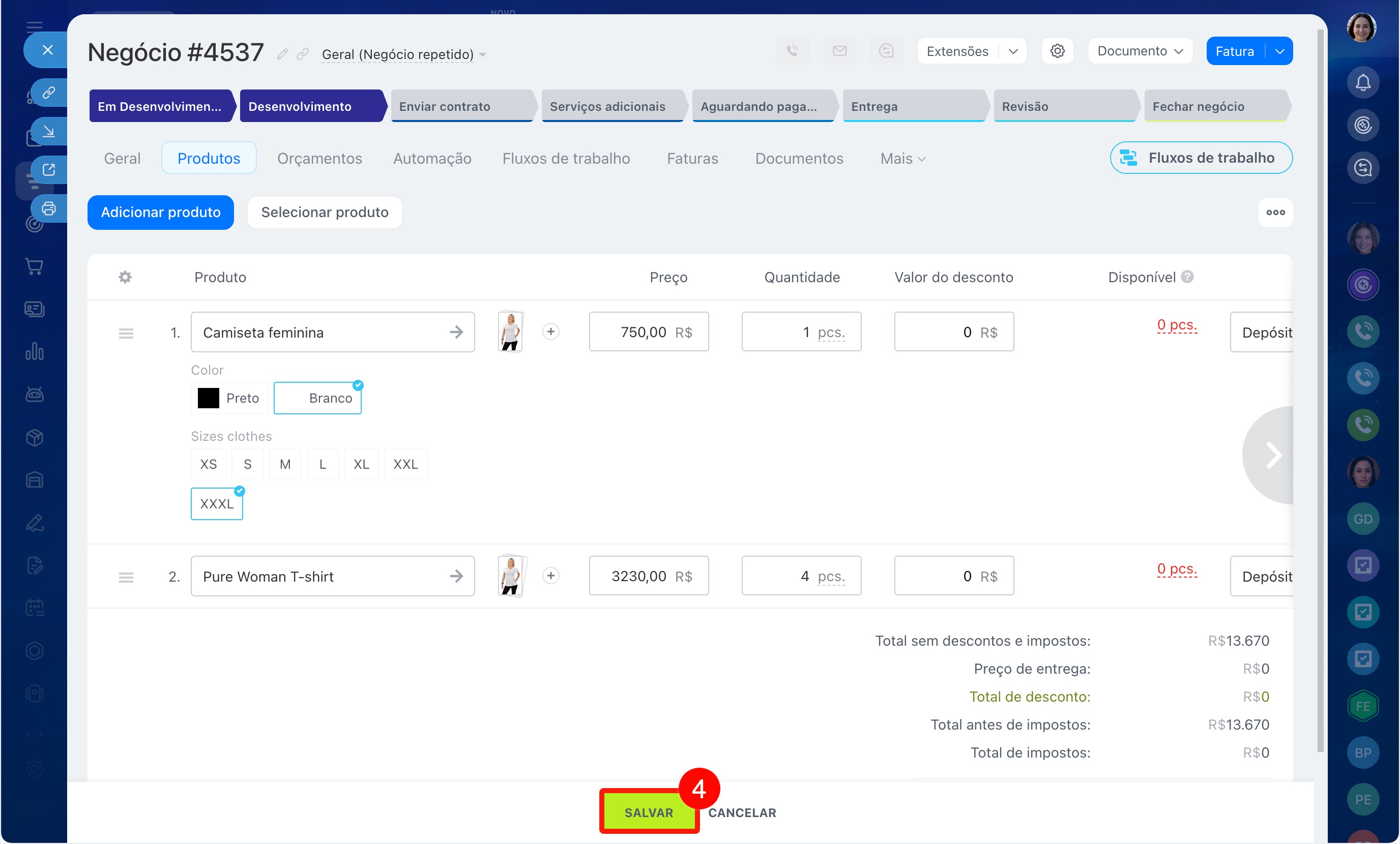Image resolution: width=1400 pixels, height=844 pixels.
Task: Click the email envelope icon in header
Action: tap(839, 51)
